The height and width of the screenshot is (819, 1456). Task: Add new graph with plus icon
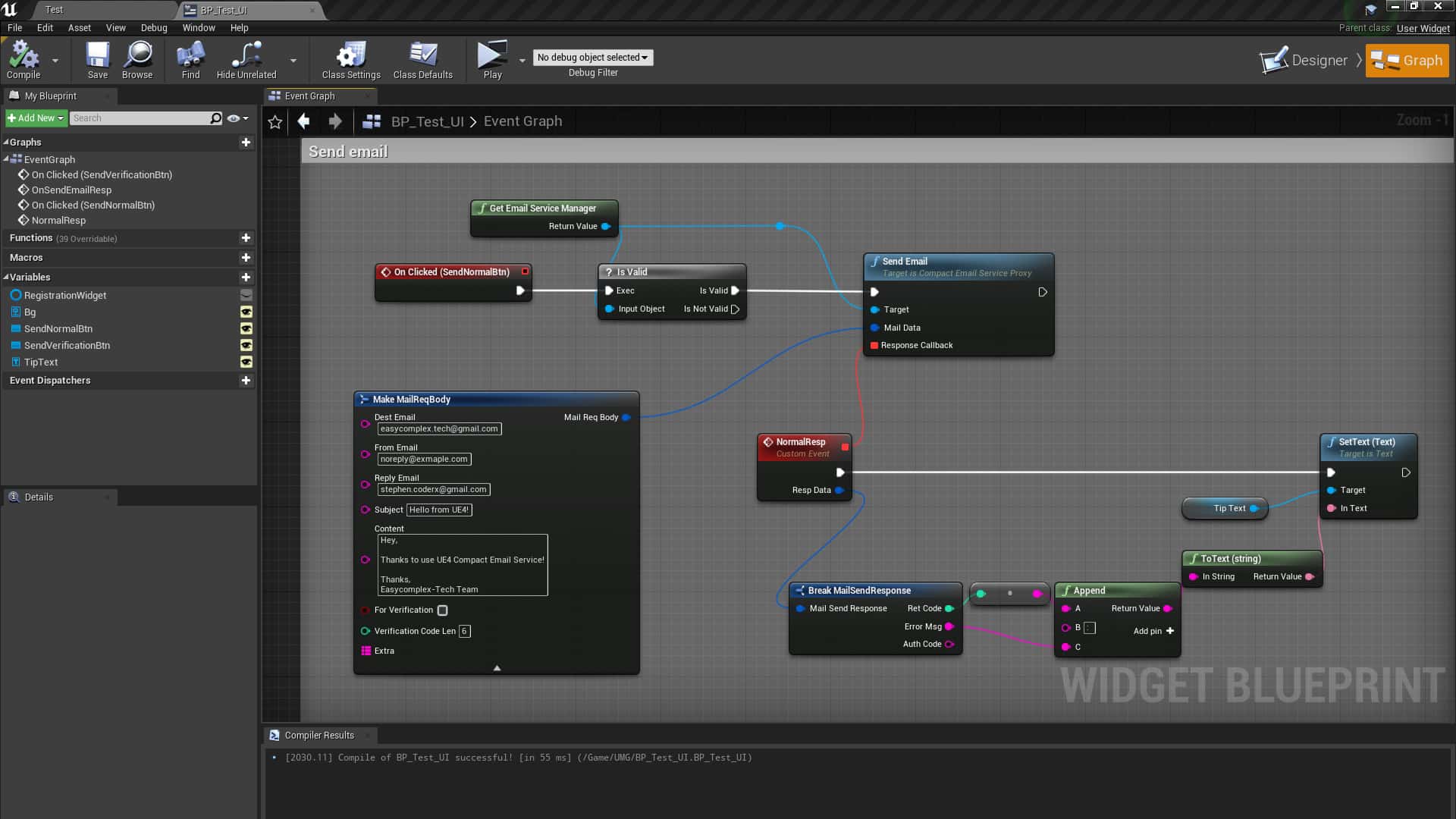[x=246, y=143]
